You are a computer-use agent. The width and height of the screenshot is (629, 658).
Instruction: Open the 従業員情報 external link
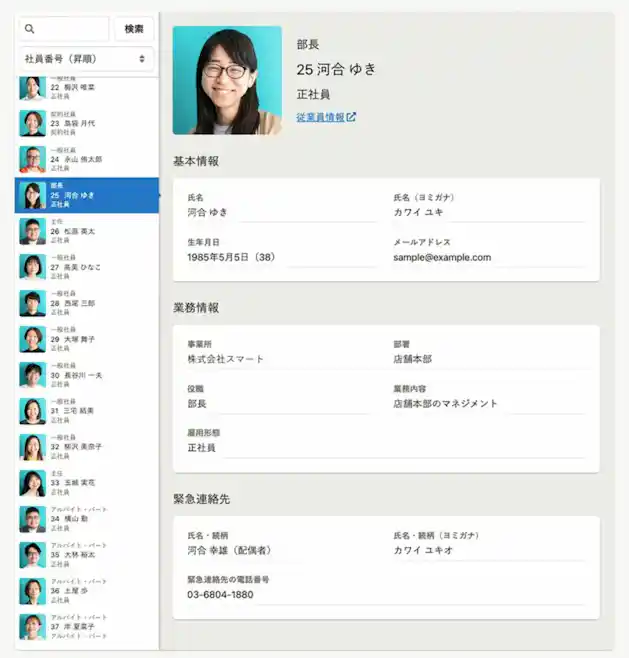click(326, 117)
